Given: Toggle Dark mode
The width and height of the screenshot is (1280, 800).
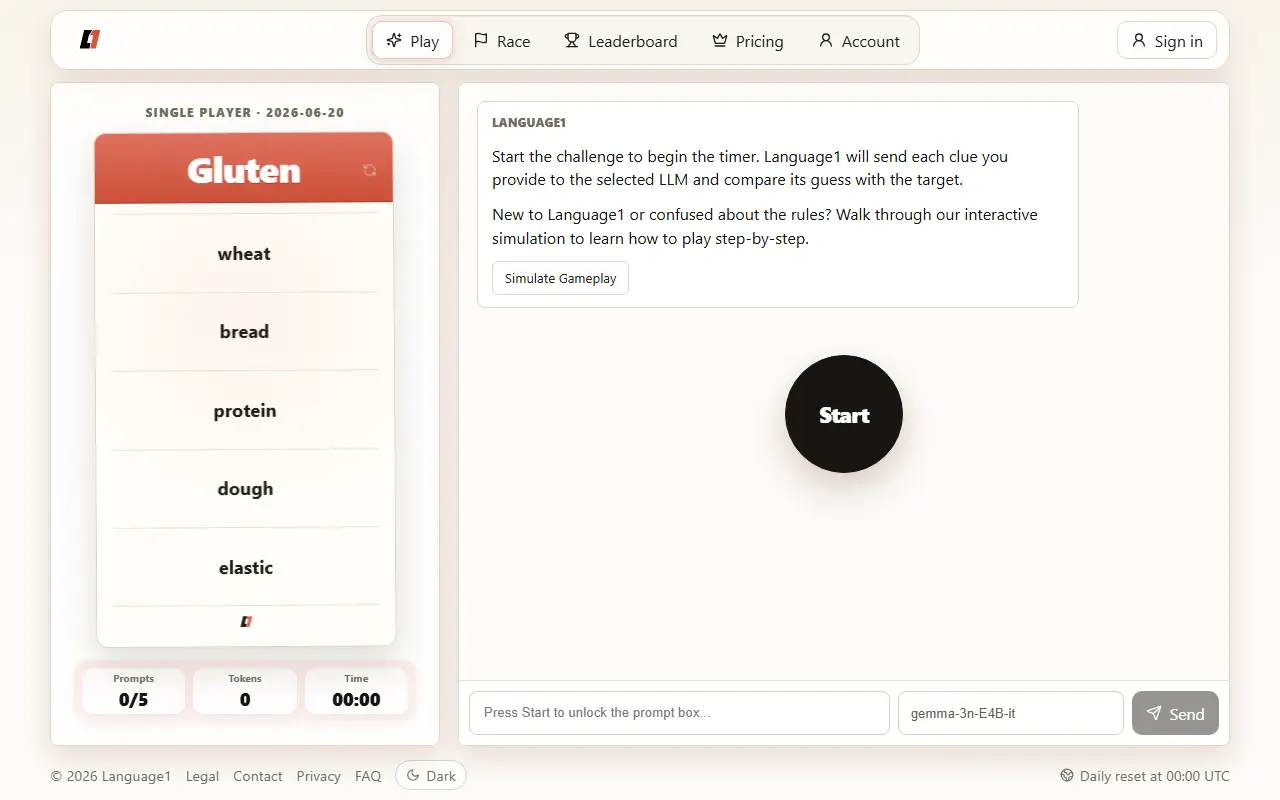Looking at the screenshot, I should click(431, 776).
